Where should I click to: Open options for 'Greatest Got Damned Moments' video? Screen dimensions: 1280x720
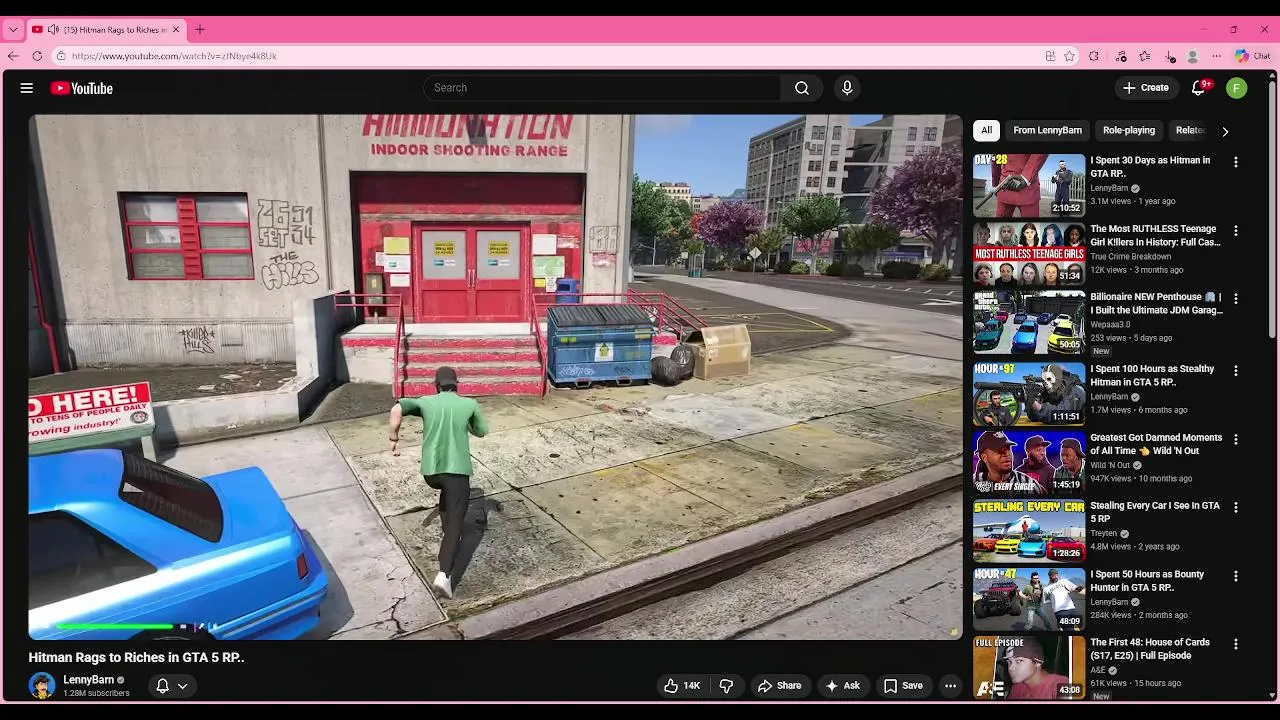click(x=1236, y=439)
